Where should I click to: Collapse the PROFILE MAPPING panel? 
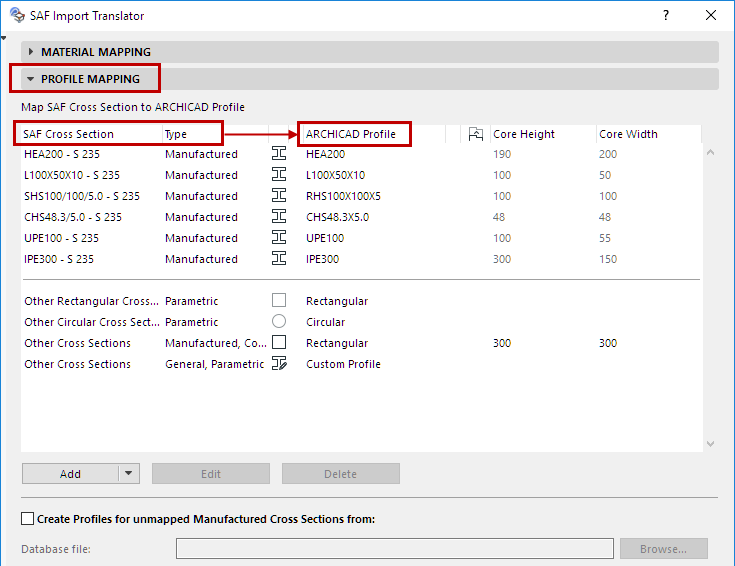click(30, 79)
